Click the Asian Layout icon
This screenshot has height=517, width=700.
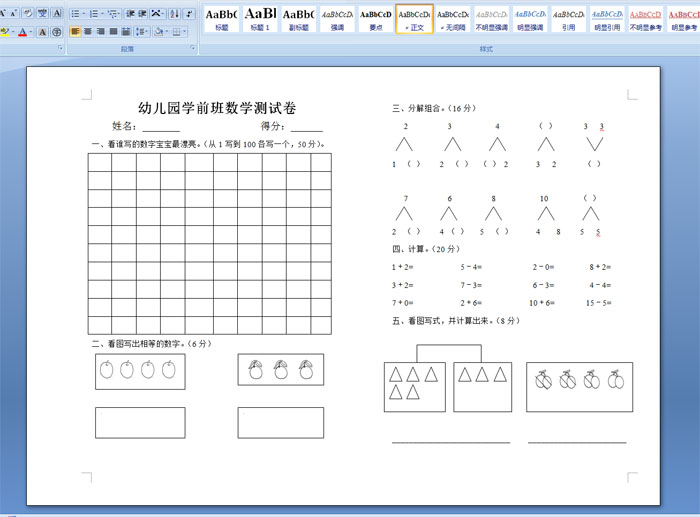[x=156, y=13]
